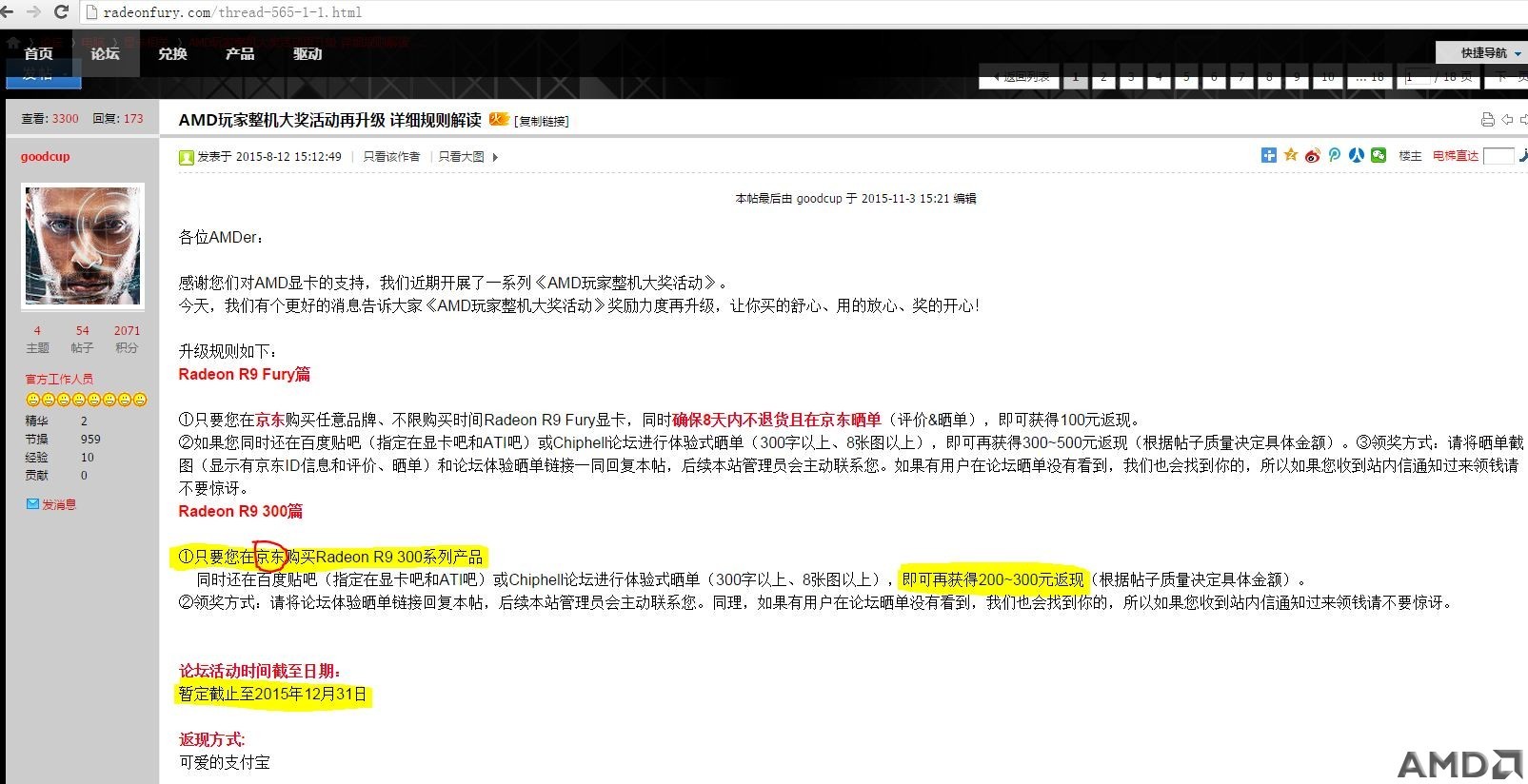This screenshot has height=784, width=1528.
Task: Click the page number input box
Action: click(x=1419, y=78)
